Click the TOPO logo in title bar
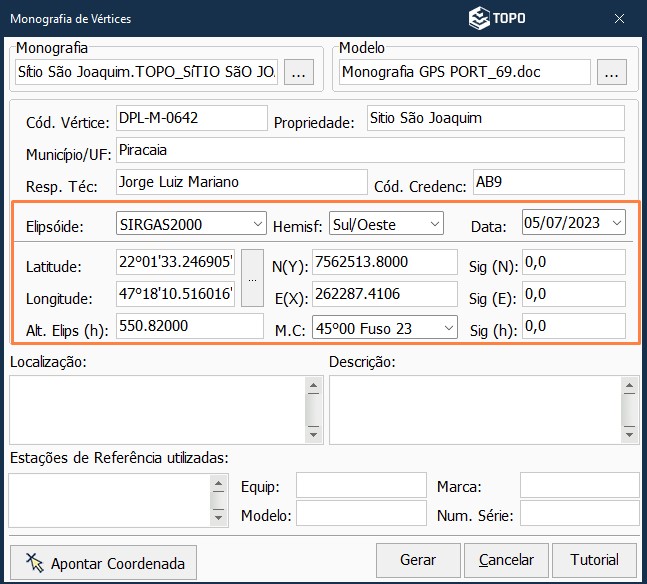Screen dimensions: 647x584 [x=497, y=19]
